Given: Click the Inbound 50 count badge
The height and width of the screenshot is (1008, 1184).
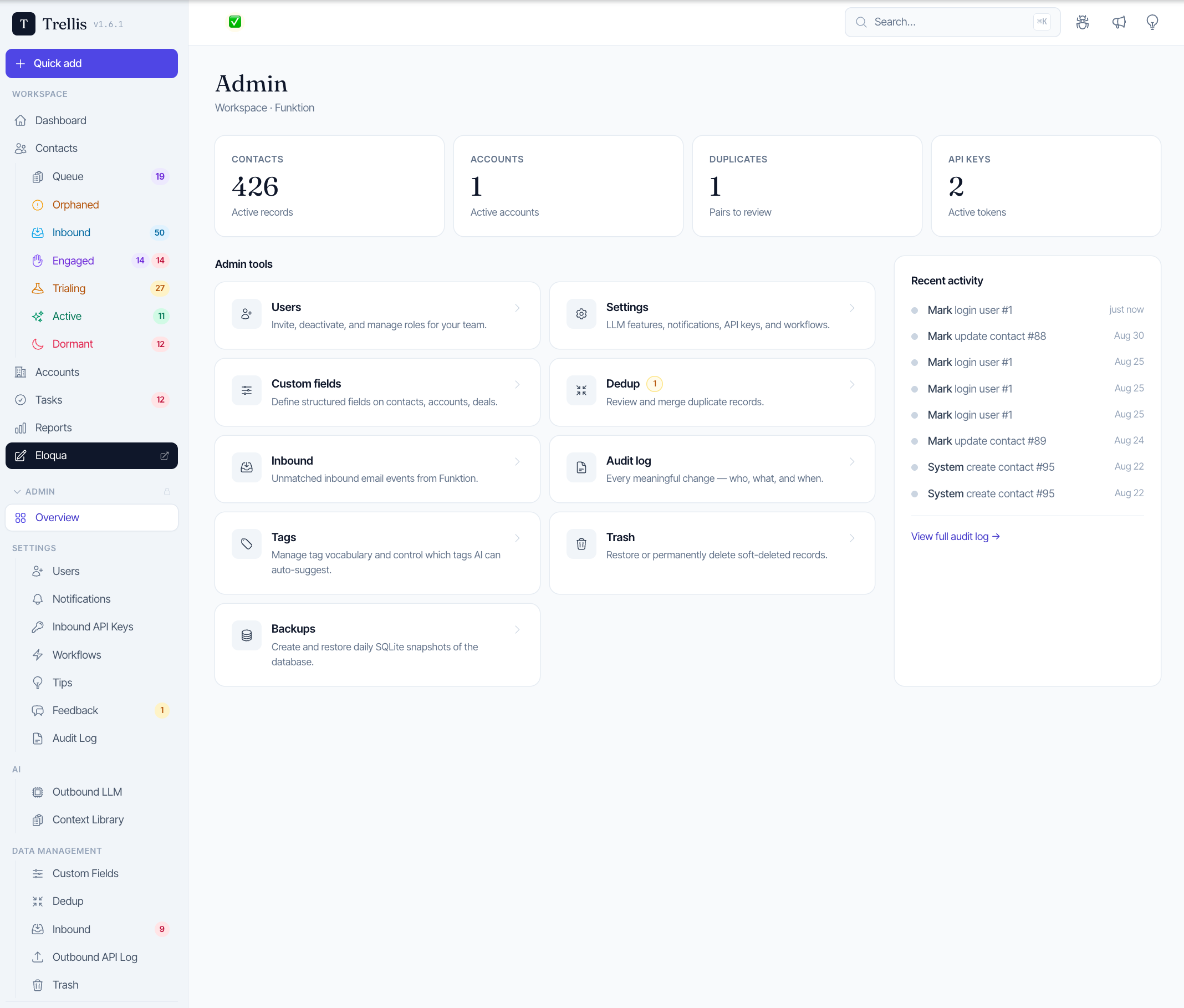Looking at the screenshot, I should tap(159, 233).
